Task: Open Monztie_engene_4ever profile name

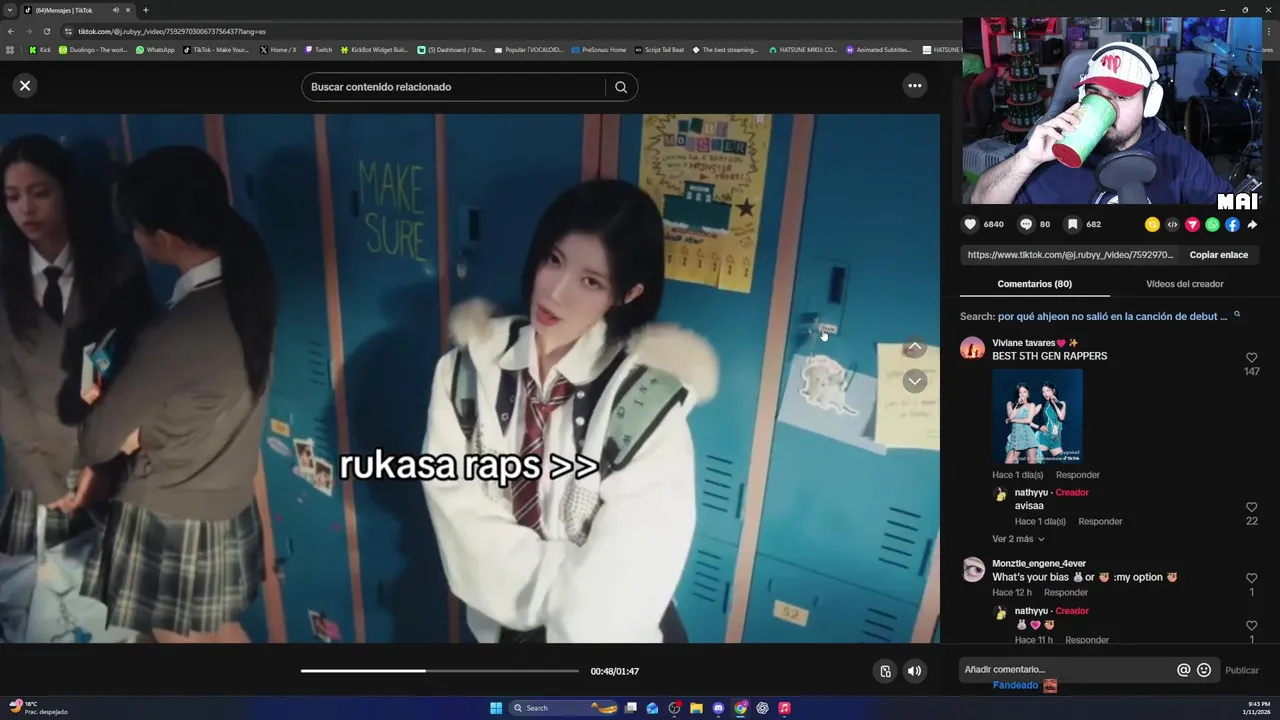Action: click(1039, 563)
